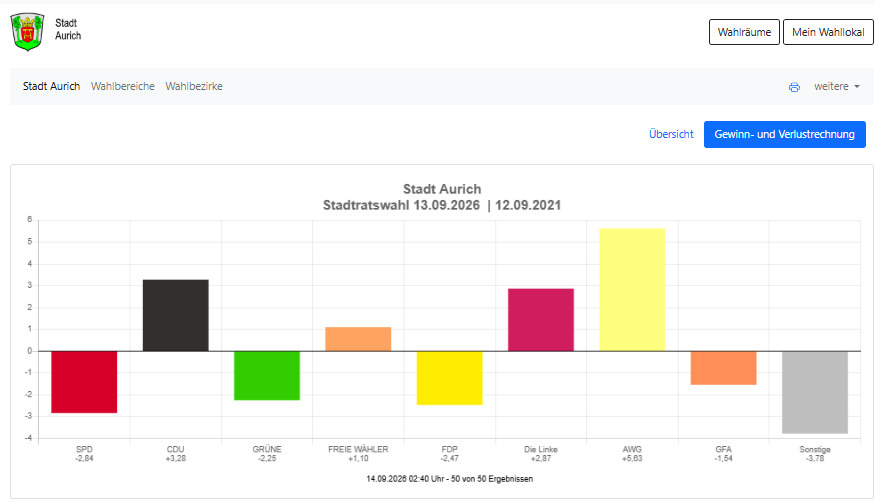The width and height of the screenshot is (875, 503).
Task: Click the black CDU bar
Action: (x=176, y=315)
